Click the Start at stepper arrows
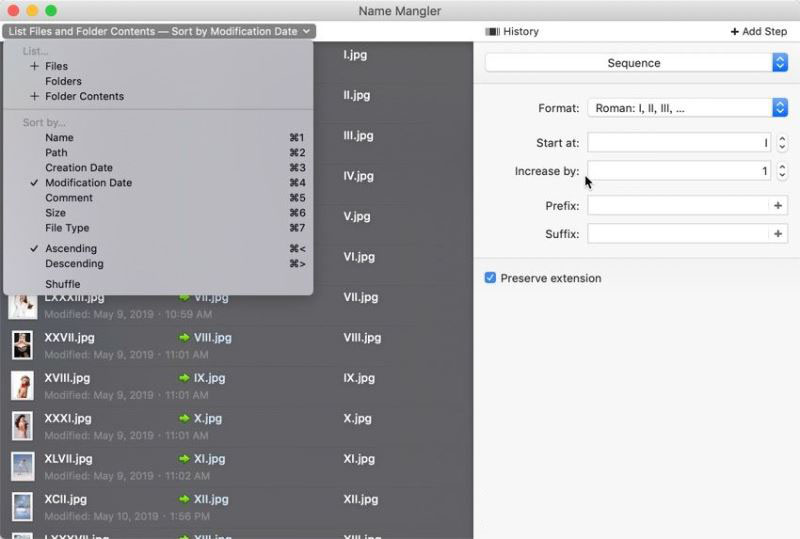The height and width of the screenshot is (539, 800). pyautogui.click(x=782, y=143)
